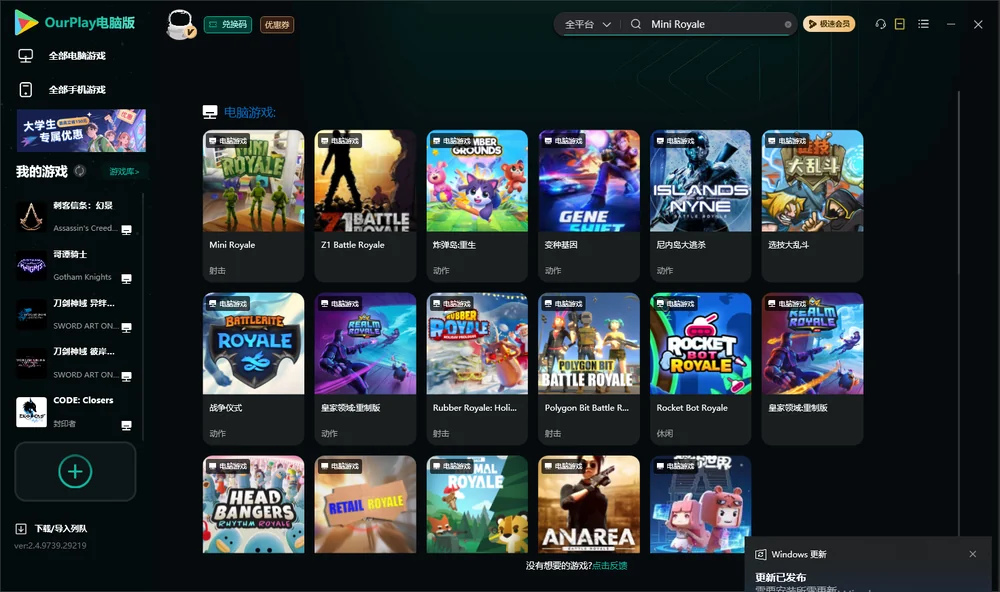The image size is (1000, 592).
Task: Click the download queue icon
Action: (x=21, y=529)
